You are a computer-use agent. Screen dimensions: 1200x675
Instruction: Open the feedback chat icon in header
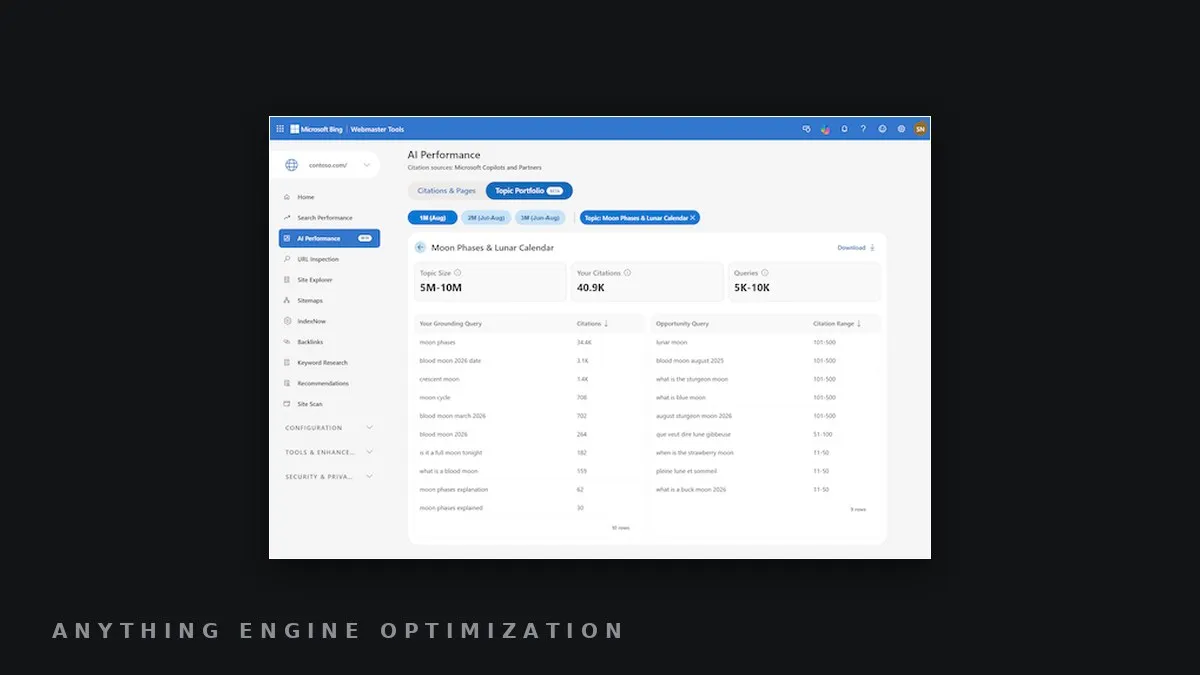click(x=807, y=129)
